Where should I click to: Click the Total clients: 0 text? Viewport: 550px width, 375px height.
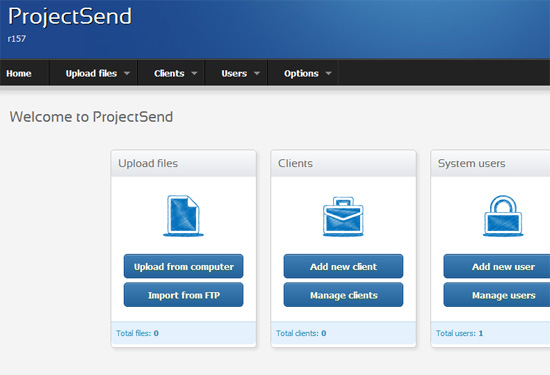click(x=301, y=333)
